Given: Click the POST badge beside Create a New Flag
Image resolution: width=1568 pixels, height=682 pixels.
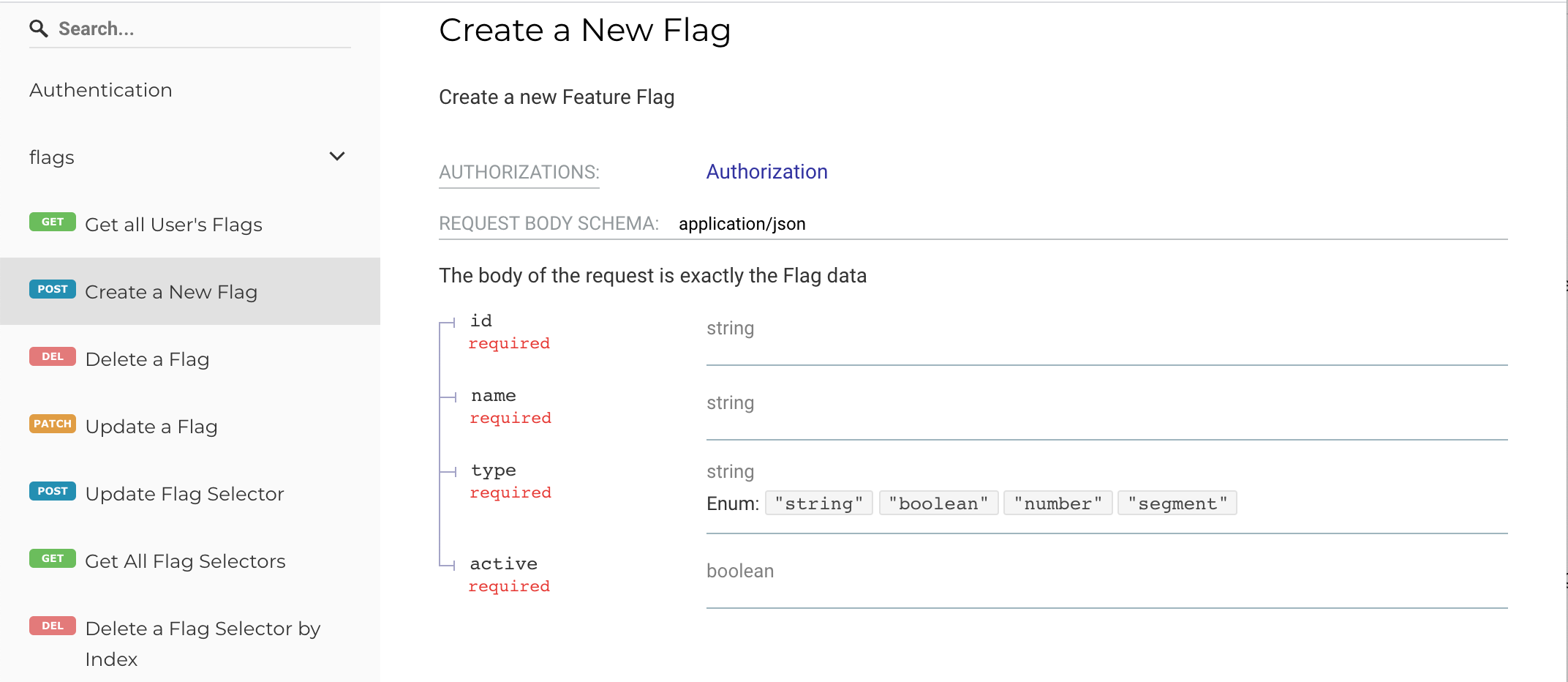Looking at the screenshot, I should click(x=52, y=289).
